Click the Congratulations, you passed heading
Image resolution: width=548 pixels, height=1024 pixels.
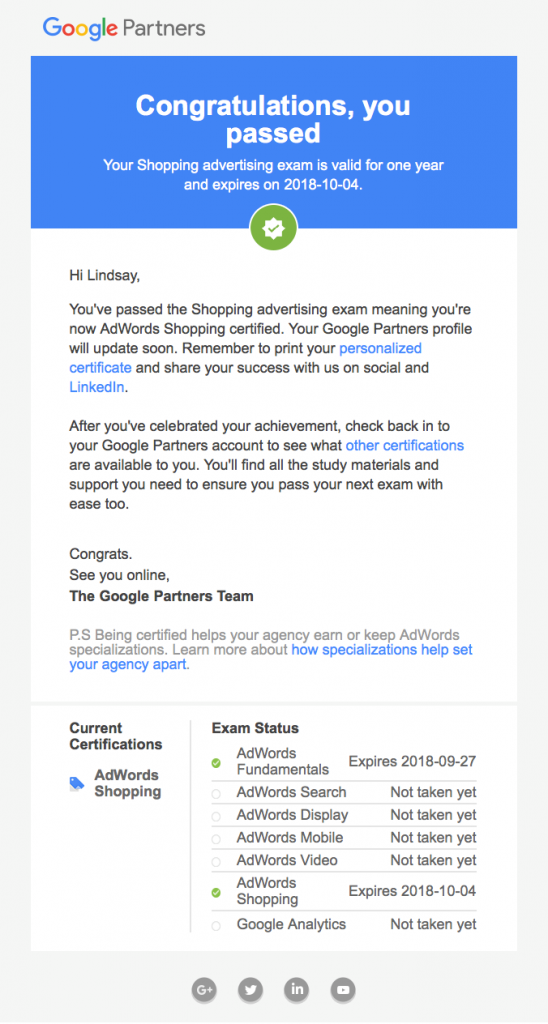point(273,119)
